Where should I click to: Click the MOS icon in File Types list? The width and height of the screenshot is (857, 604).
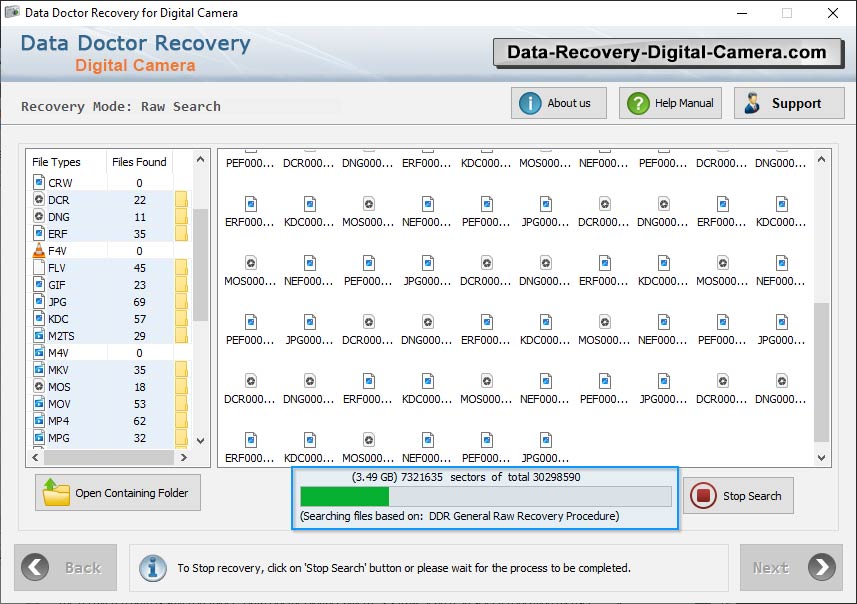pyautogui.click(x=39, y=386)
